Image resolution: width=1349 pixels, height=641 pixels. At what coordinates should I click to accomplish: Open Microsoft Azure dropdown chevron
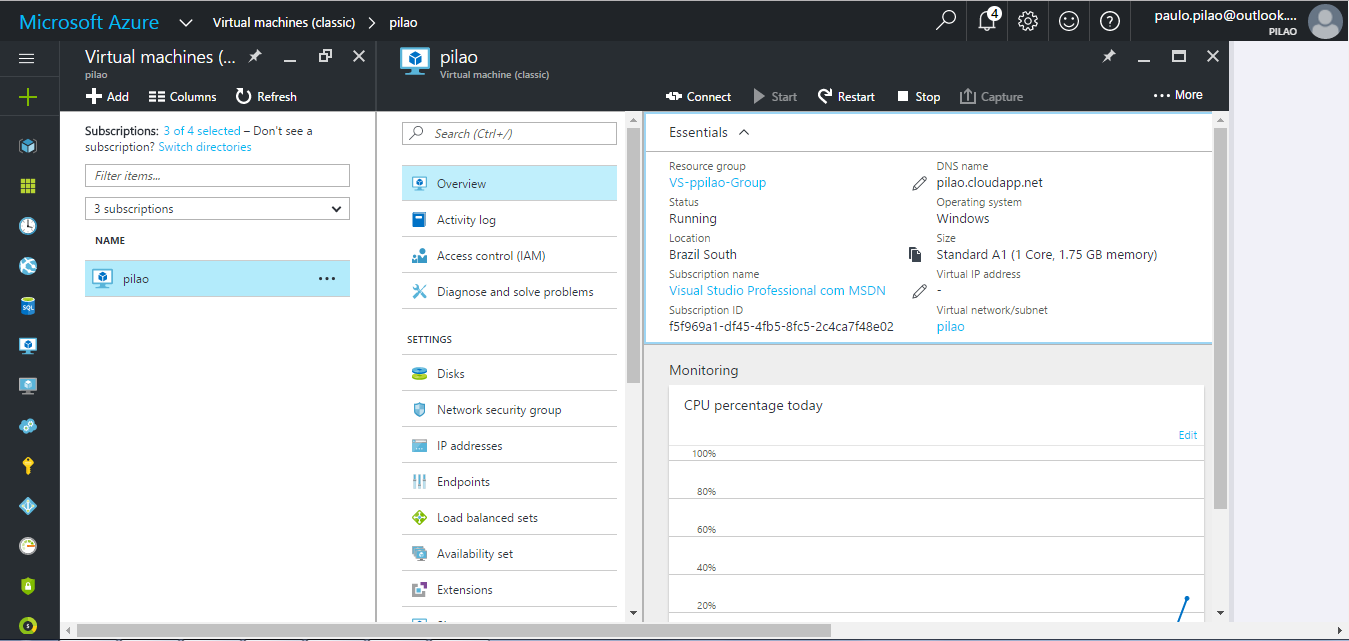tap(186, 22)
